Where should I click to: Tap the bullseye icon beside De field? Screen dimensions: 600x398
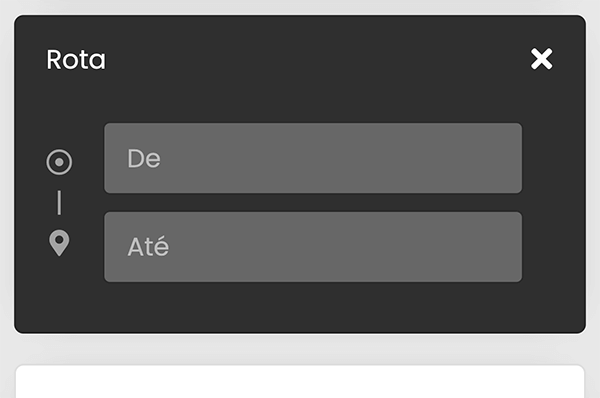point(59,162)
